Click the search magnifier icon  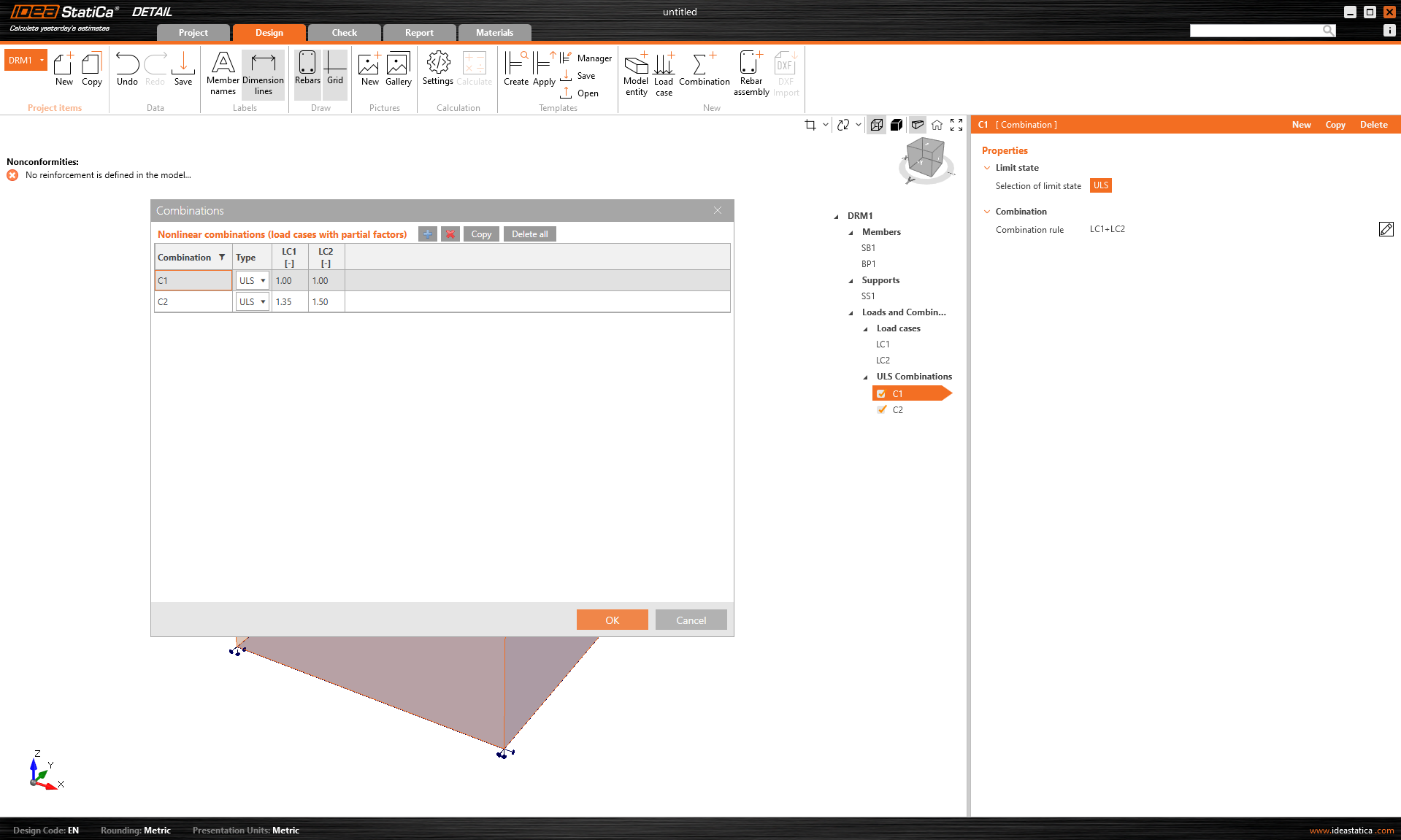tap(1329, 30)
